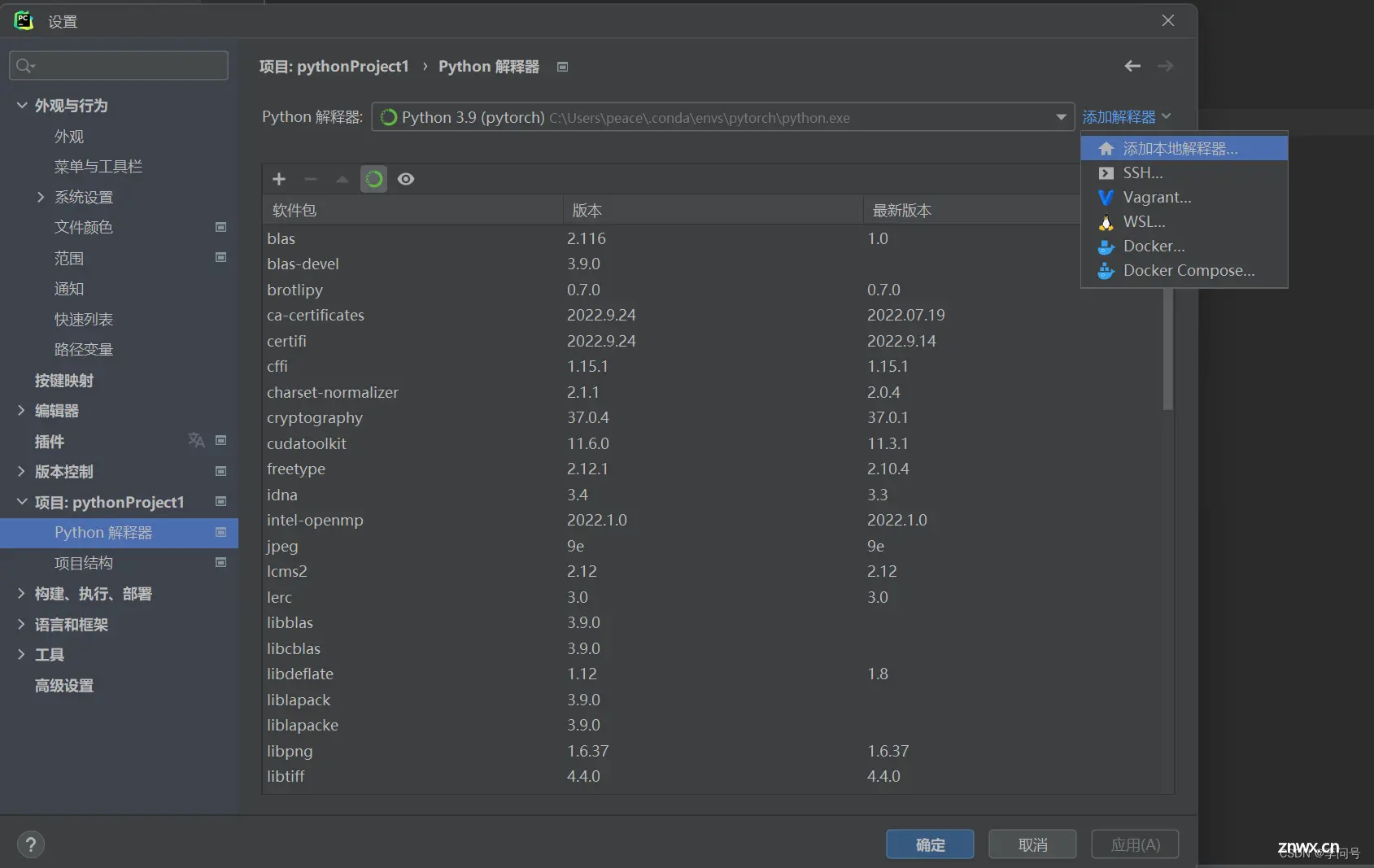Click the settings search input field
This screenshot has width=1374, height=868.
[119, 65]
